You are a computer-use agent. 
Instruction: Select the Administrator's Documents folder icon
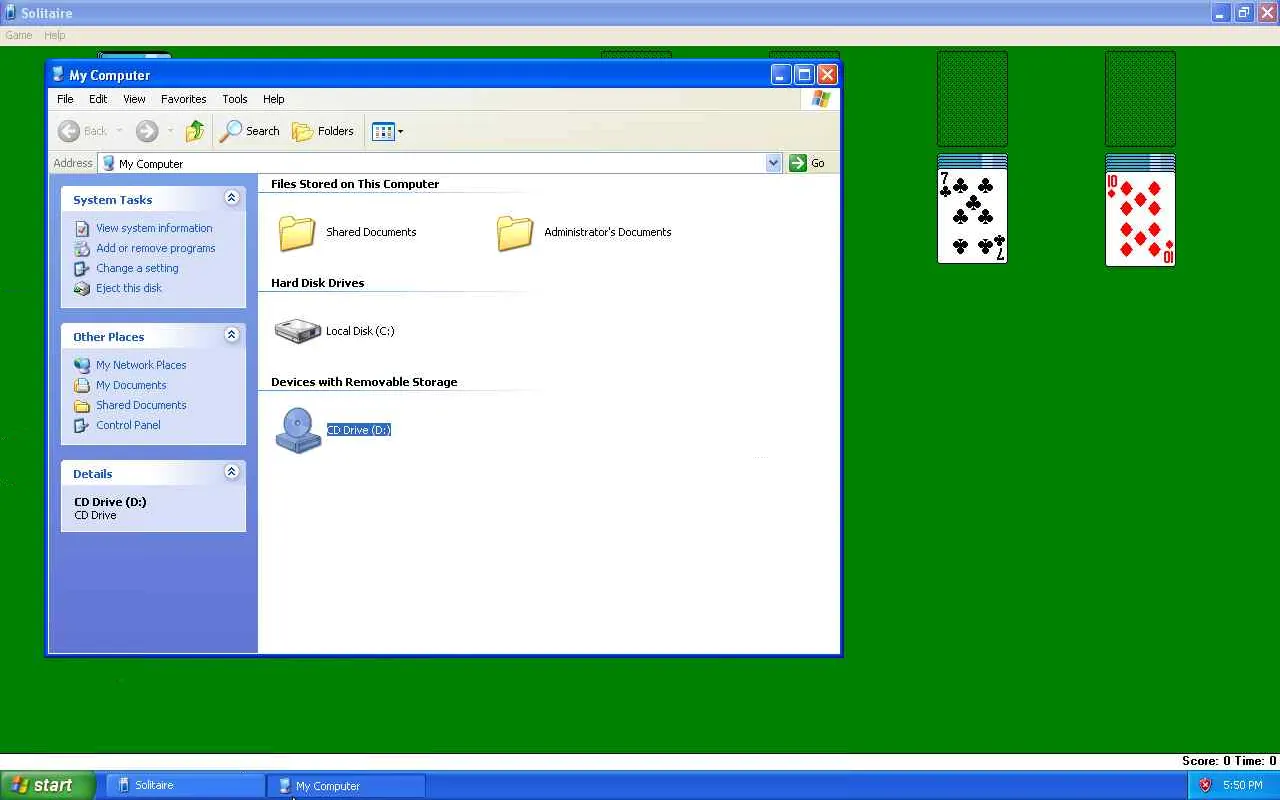coord(515,233)
